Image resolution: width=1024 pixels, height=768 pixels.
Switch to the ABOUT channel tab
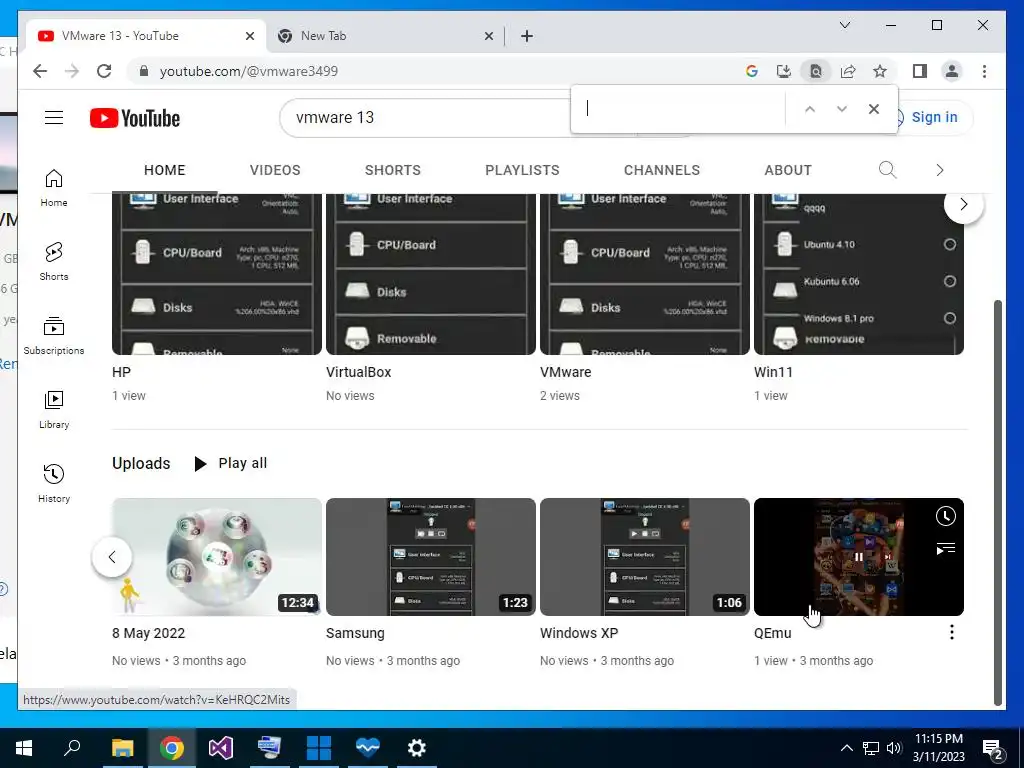[788, 170]
